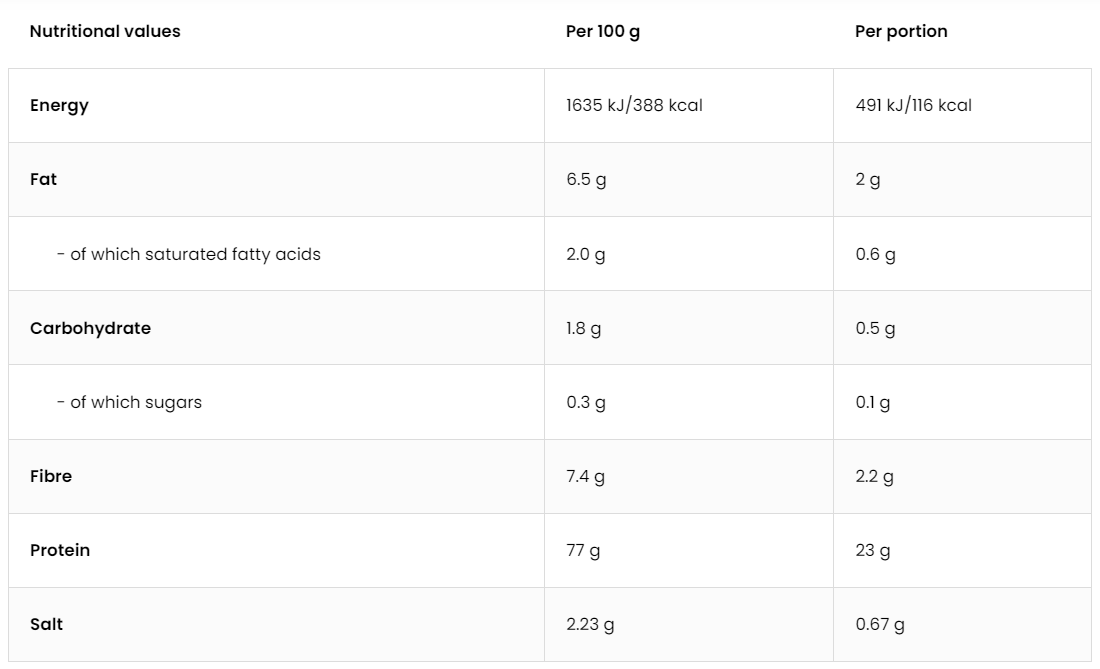Click the 1.8 g carbohydrate value
This screenshot has height=669, width=1100.
[x=584, y=328]
